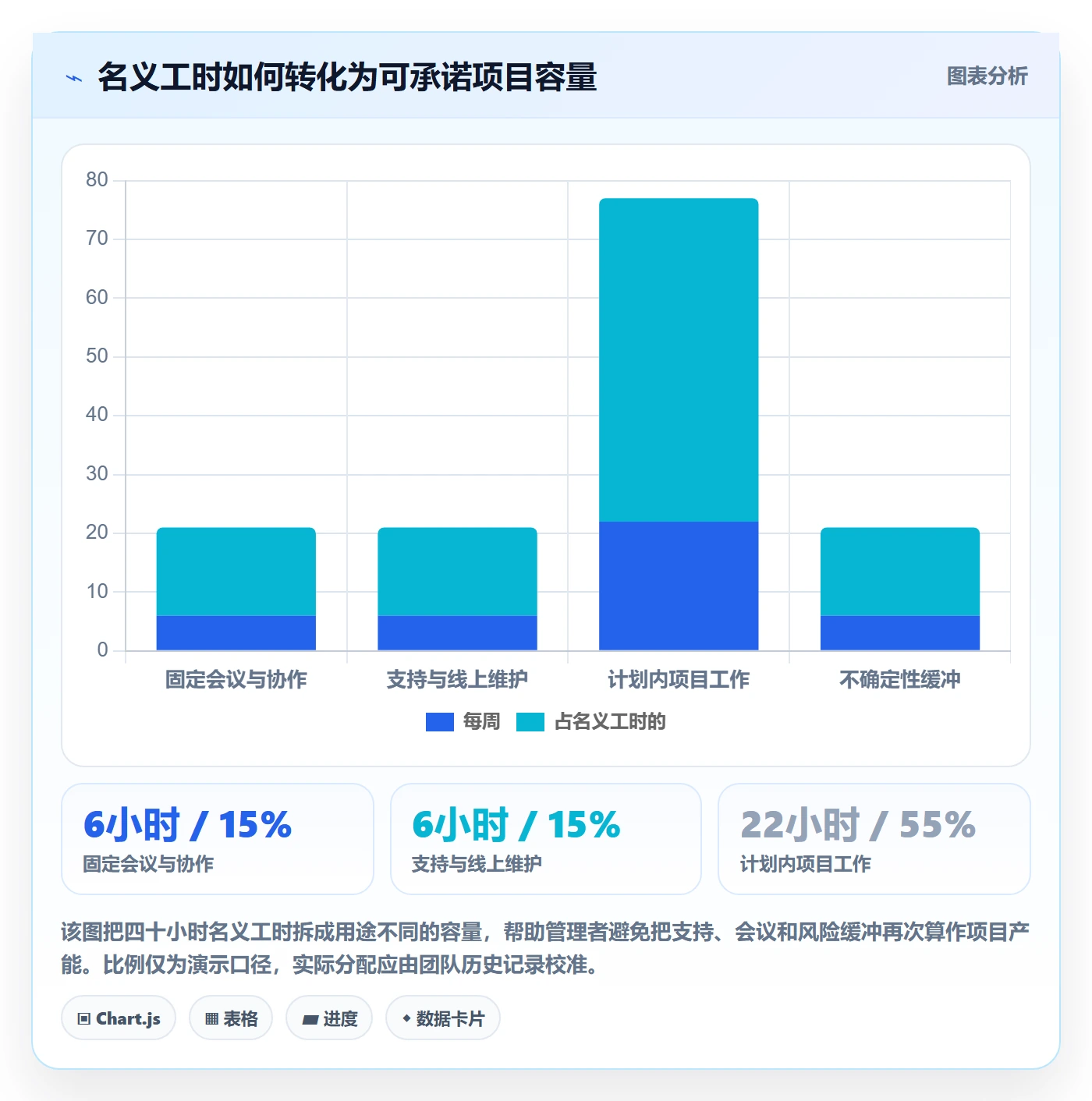The height and width of the screenshot is (1101, 1092).
Task: Toggle the 每周 legend blue swatch
Action: (439, 722)
